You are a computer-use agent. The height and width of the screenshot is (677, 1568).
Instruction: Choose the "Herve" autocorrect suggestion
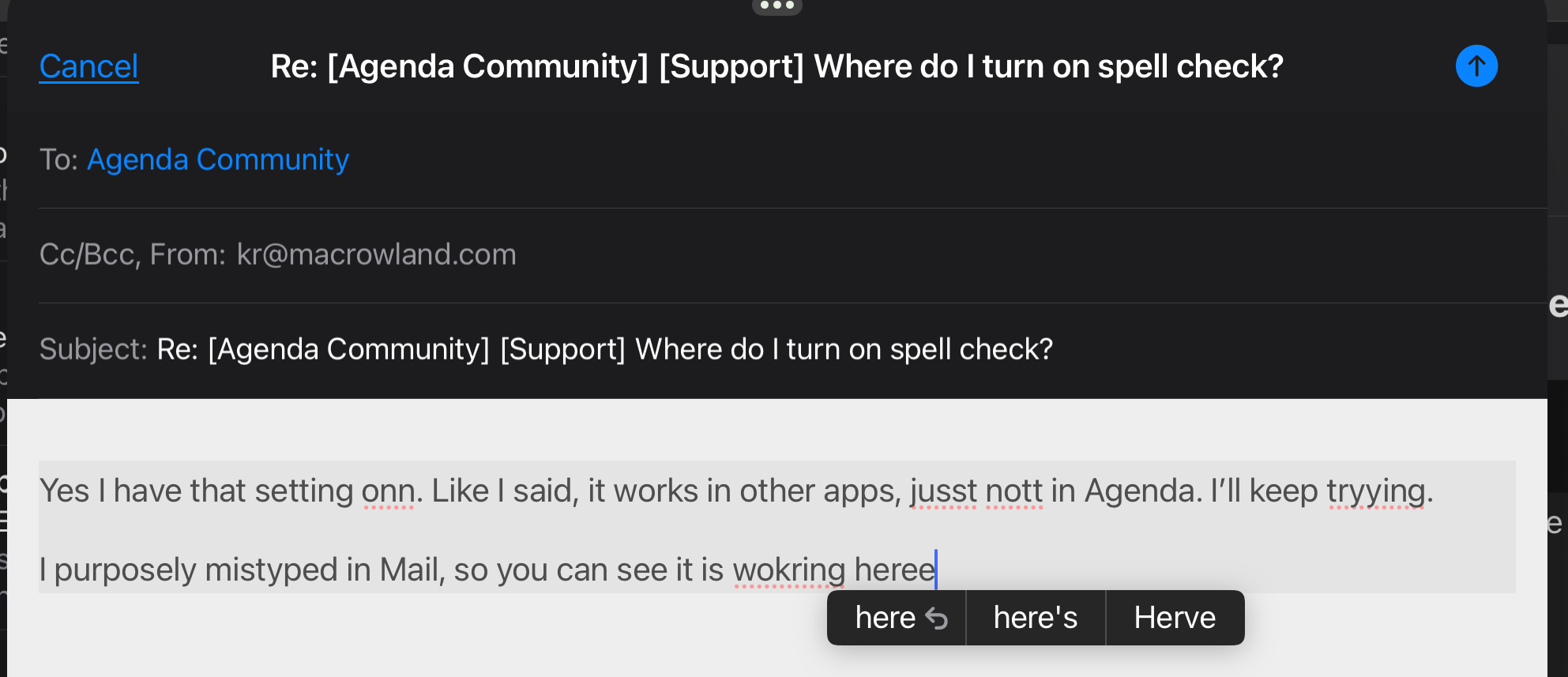pyautogui.click(x=1175, y=618)
